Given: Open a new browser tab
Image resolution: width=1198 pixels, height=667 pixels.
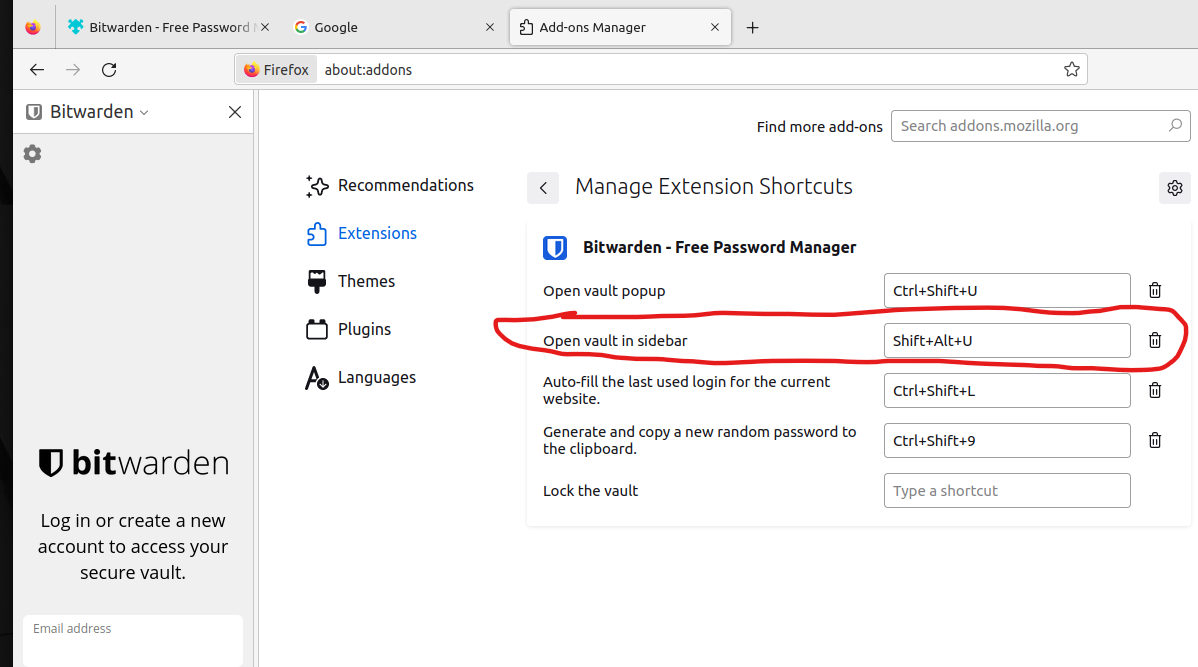Looking at the screenshot, I should pyautogui.click(x=753, y=28).
